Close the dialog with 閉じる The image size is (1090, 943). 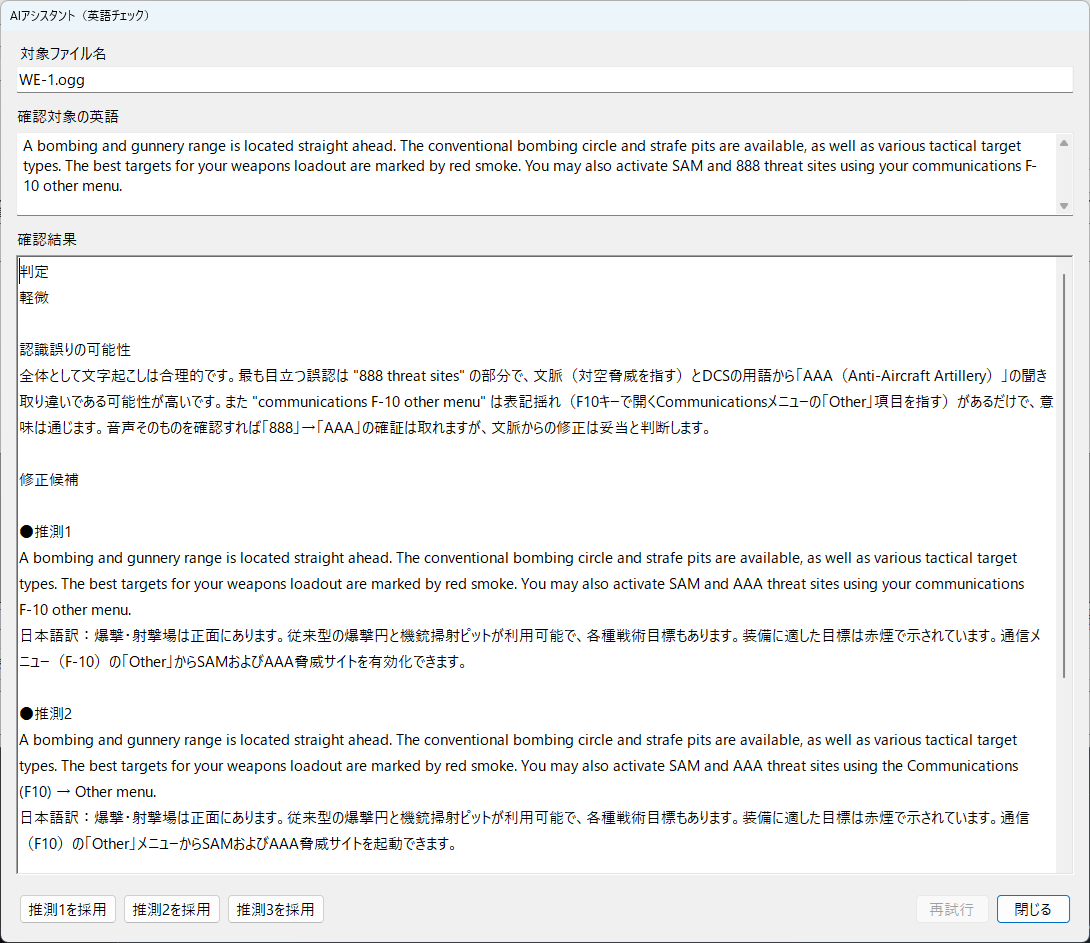1033,909
